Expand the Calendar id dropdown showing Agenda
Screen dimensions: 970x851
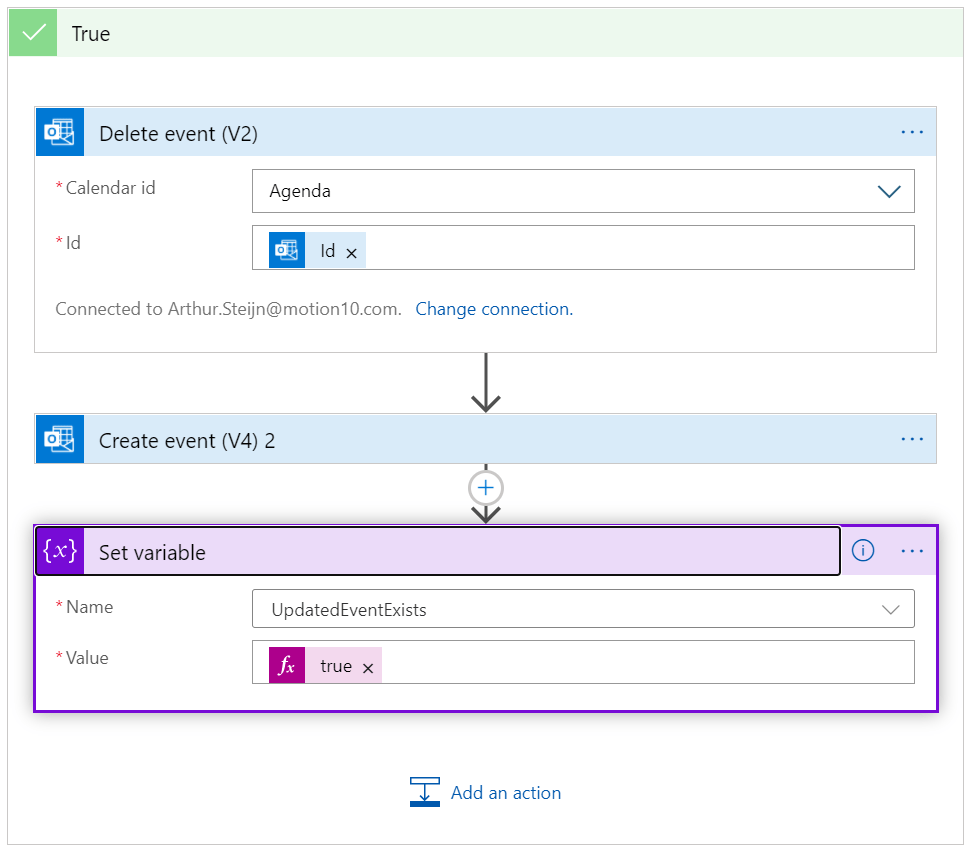click(888, 191)
